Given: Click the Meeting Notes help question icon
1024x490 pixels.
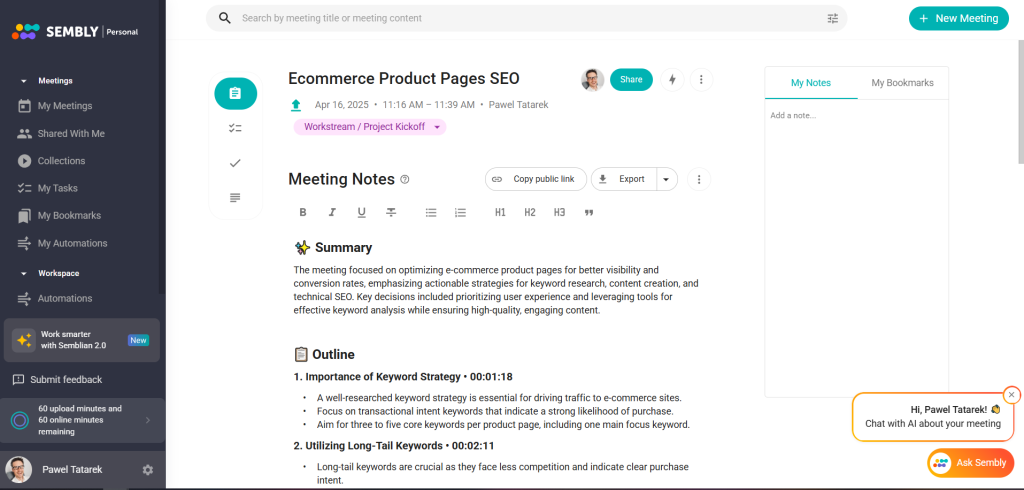Looking at the screenshot, I should click(405, 180).
